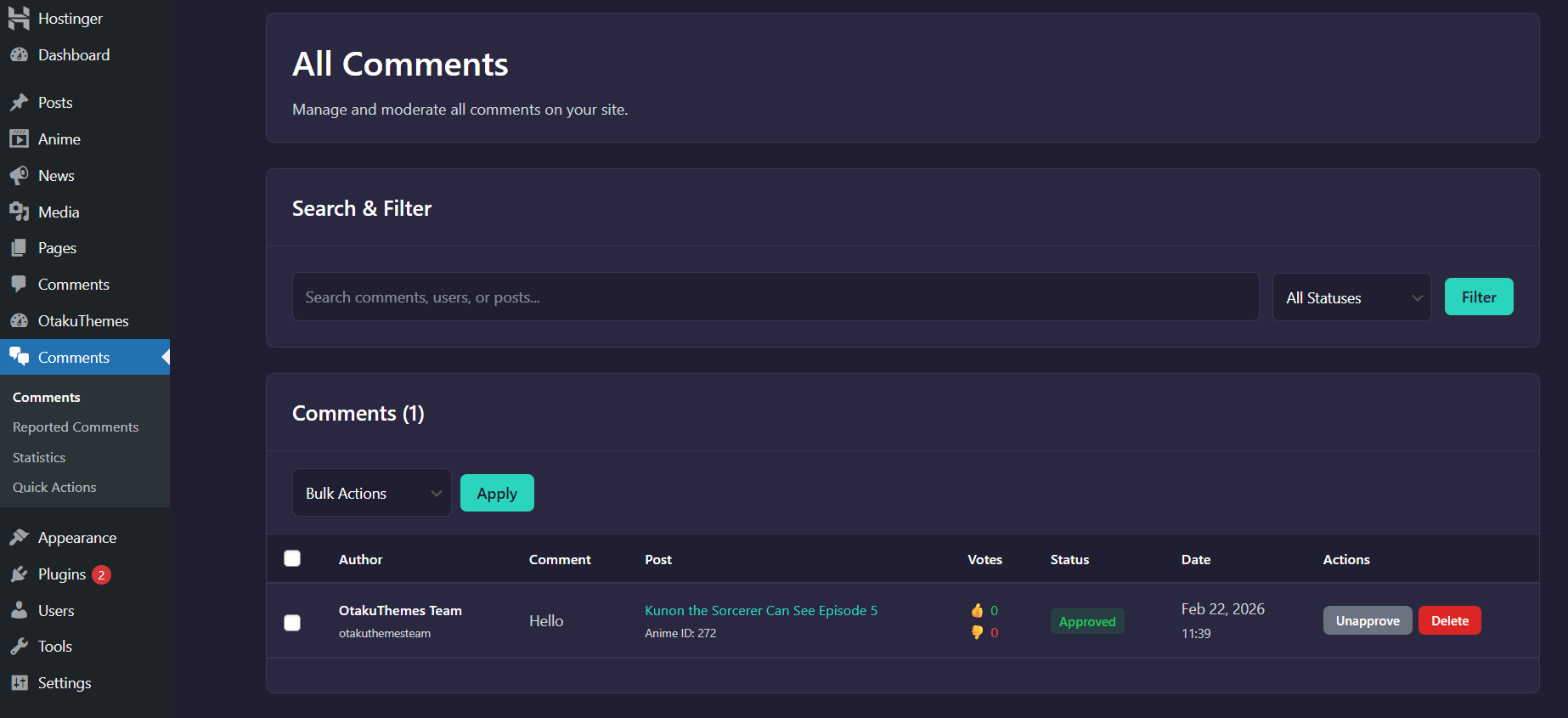Open the Appearance menu
The width and height of the screenshot is (1568, 718).
point(77,538)
